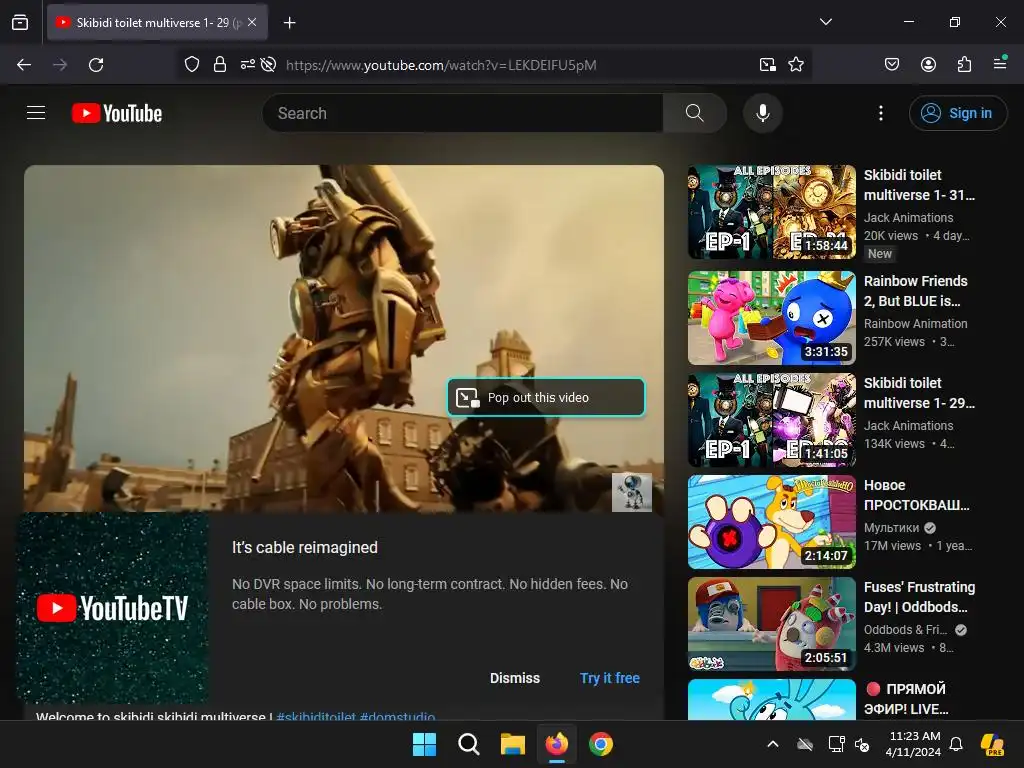
Task: Open the OneDrive cloud tray icon
Action: tap(805, 744)
